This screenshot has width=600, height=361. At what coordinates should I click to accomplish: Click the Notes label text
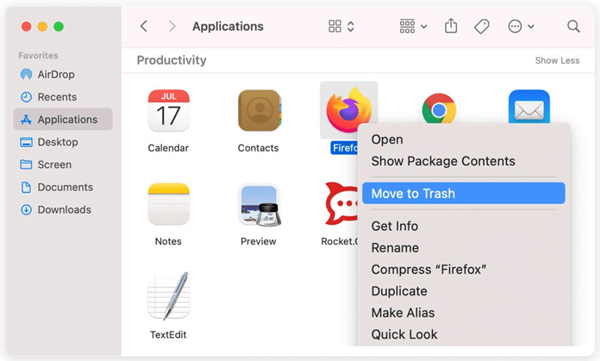coord(168,241)
